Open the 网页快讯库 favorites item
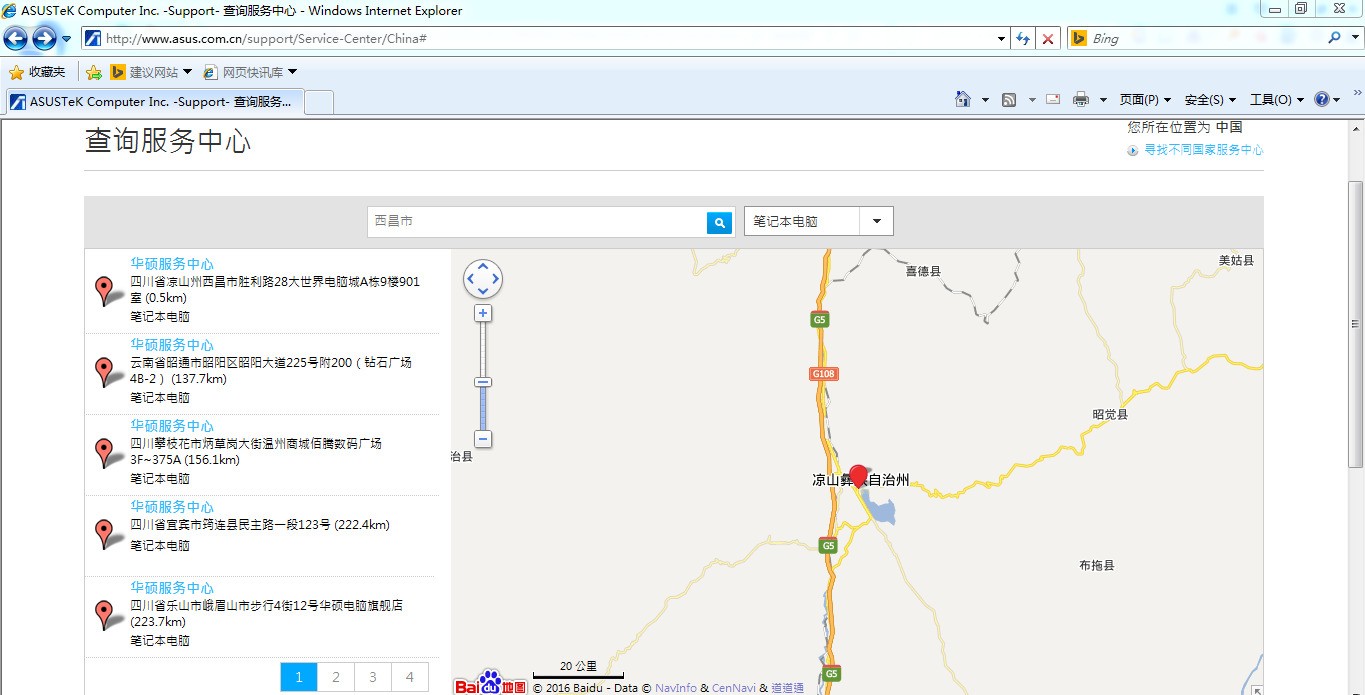The height and width of the screenshot is (695, 1365). coord(250,72)
